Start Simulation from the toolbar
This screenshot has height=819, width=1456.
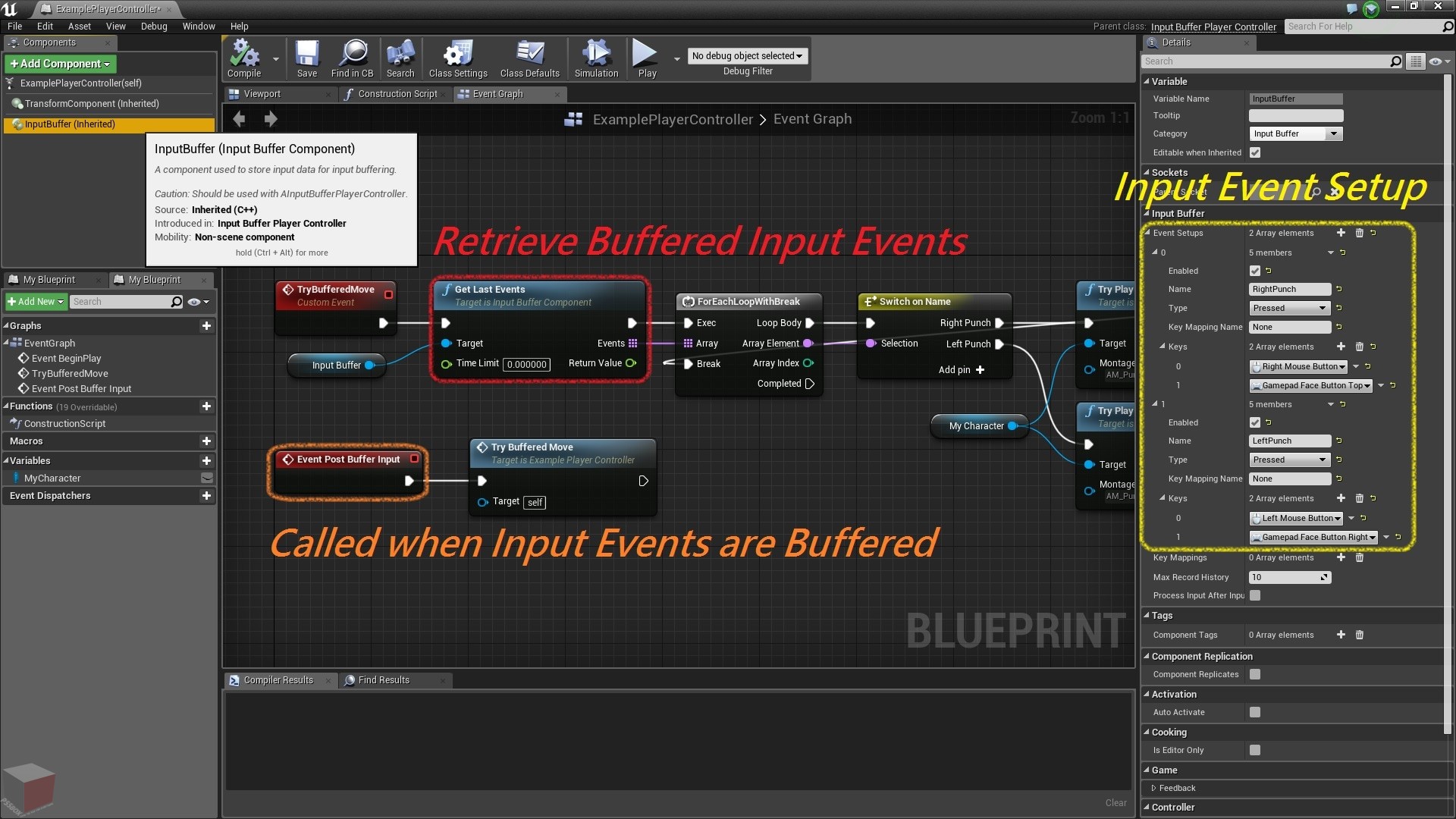pyautogui.click(x=596, y=59)
